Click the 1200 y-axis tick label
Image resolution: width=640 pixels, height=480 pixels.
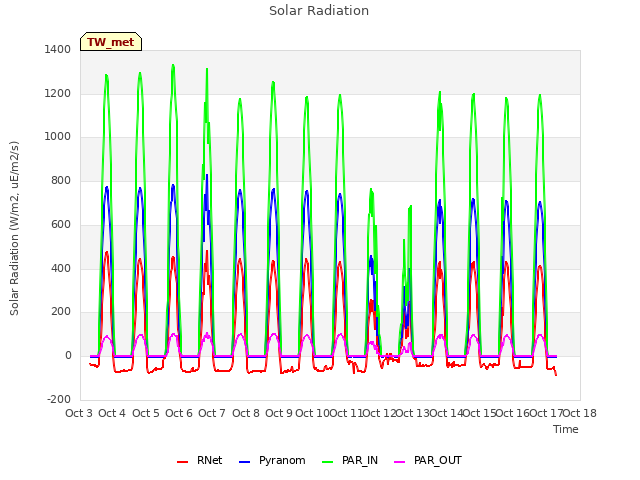pos(58,93)
